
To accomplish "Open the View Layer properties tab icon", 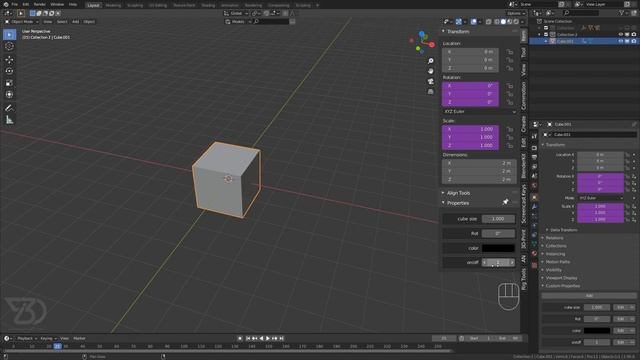I will click(534, 167).
